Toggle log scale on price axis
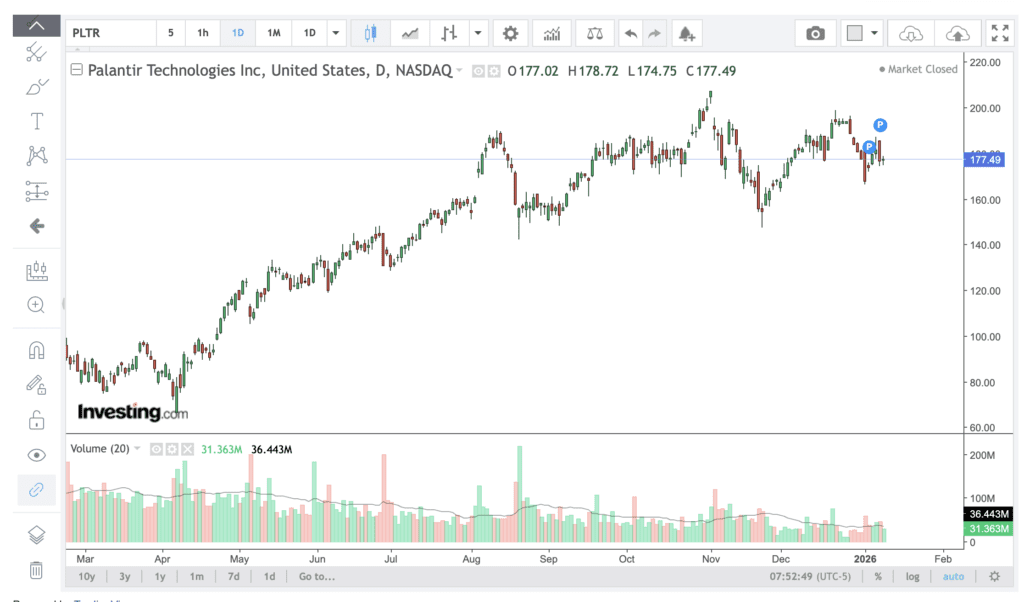 (x=913, y=577)
